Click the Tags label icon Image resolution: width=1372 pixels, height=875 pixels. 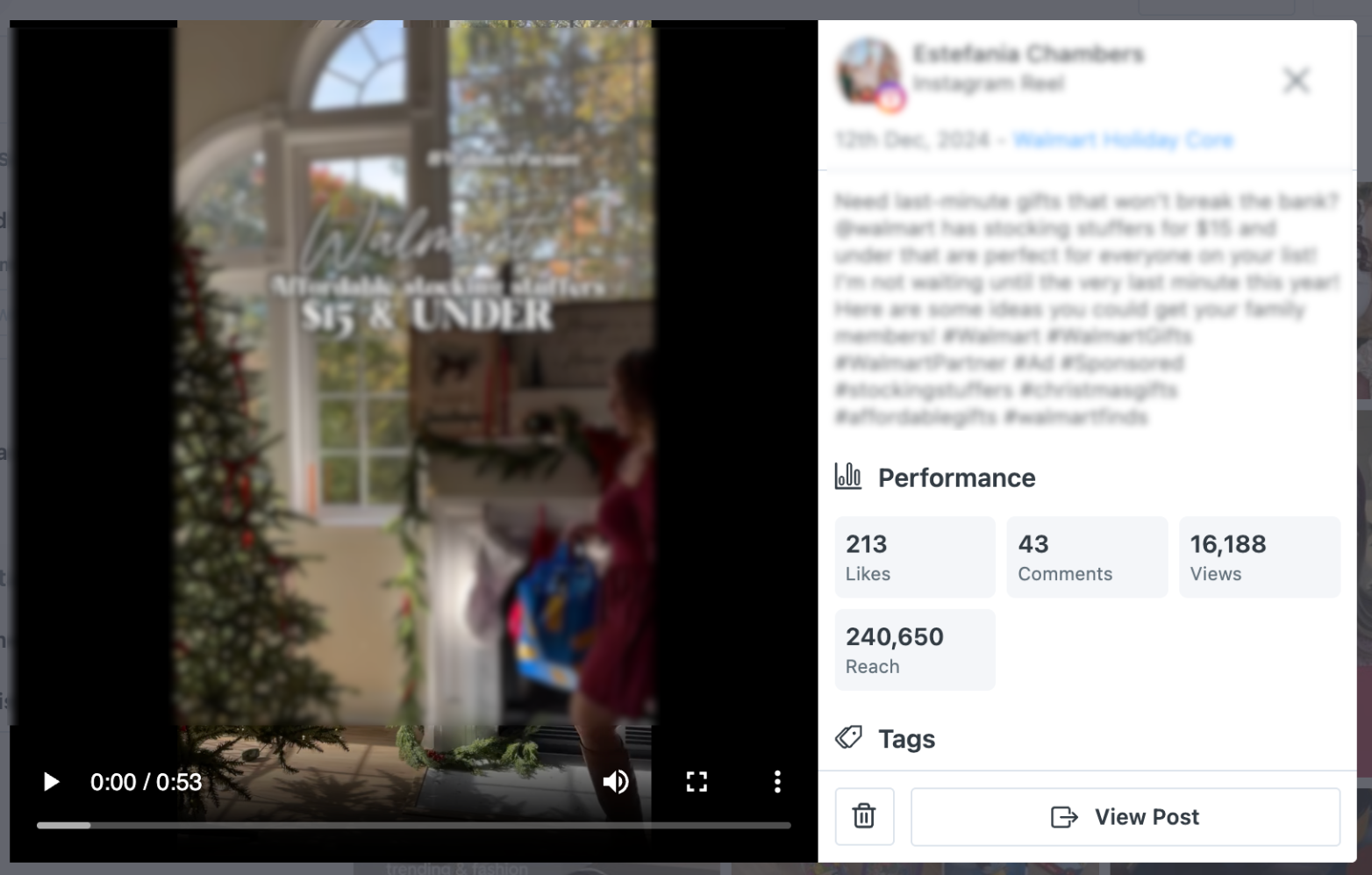[848, 737]
